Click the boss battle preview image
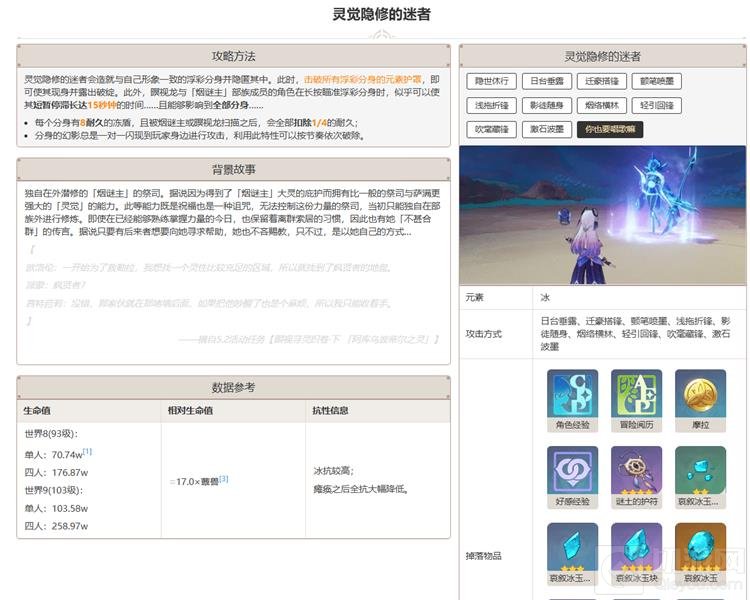Screen dimensions: 750x600 click(x=602, y=215)
